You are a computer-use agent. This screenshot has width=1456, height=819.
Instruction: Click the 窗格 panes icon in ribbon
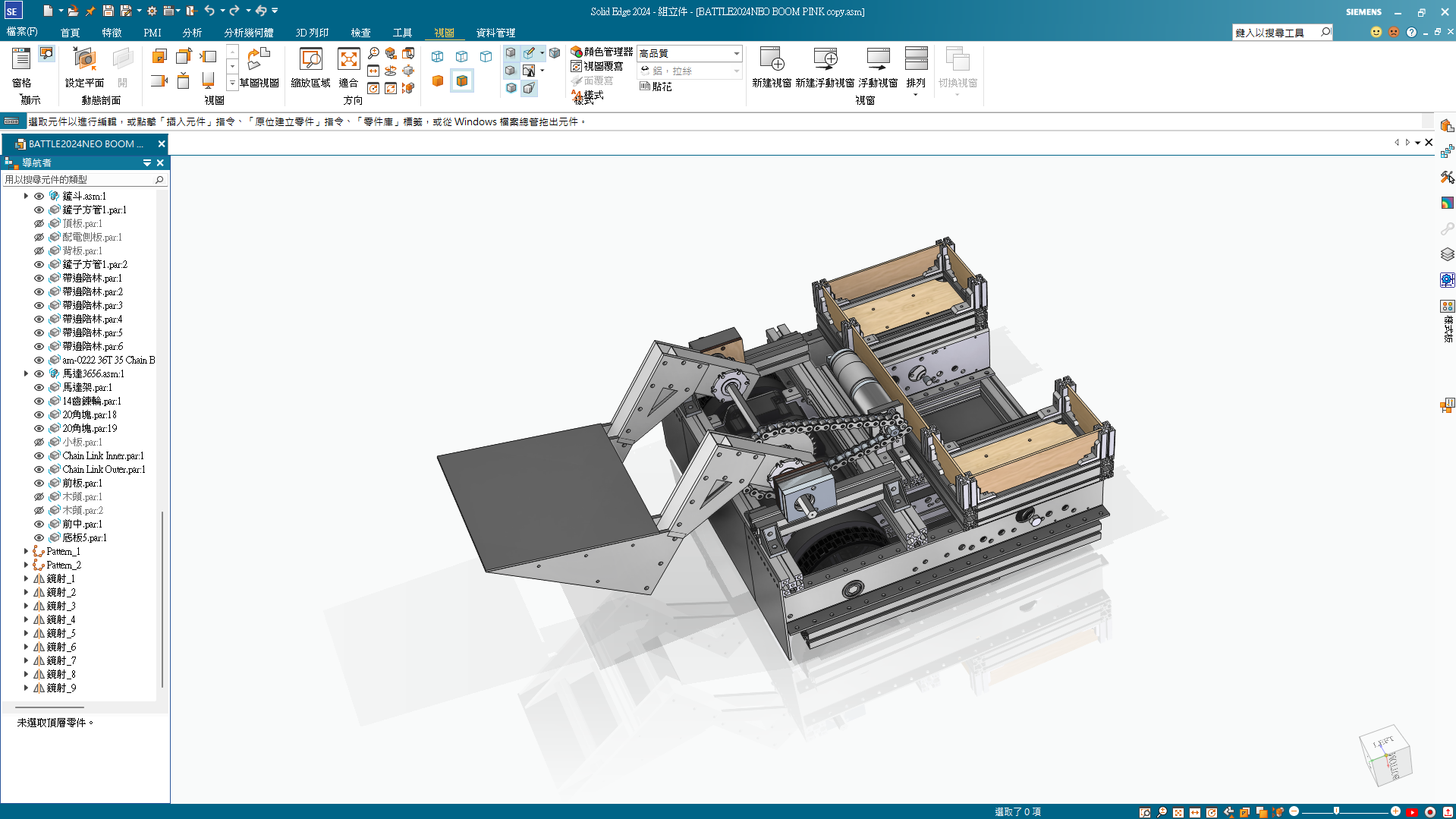[x=21, y=59]
